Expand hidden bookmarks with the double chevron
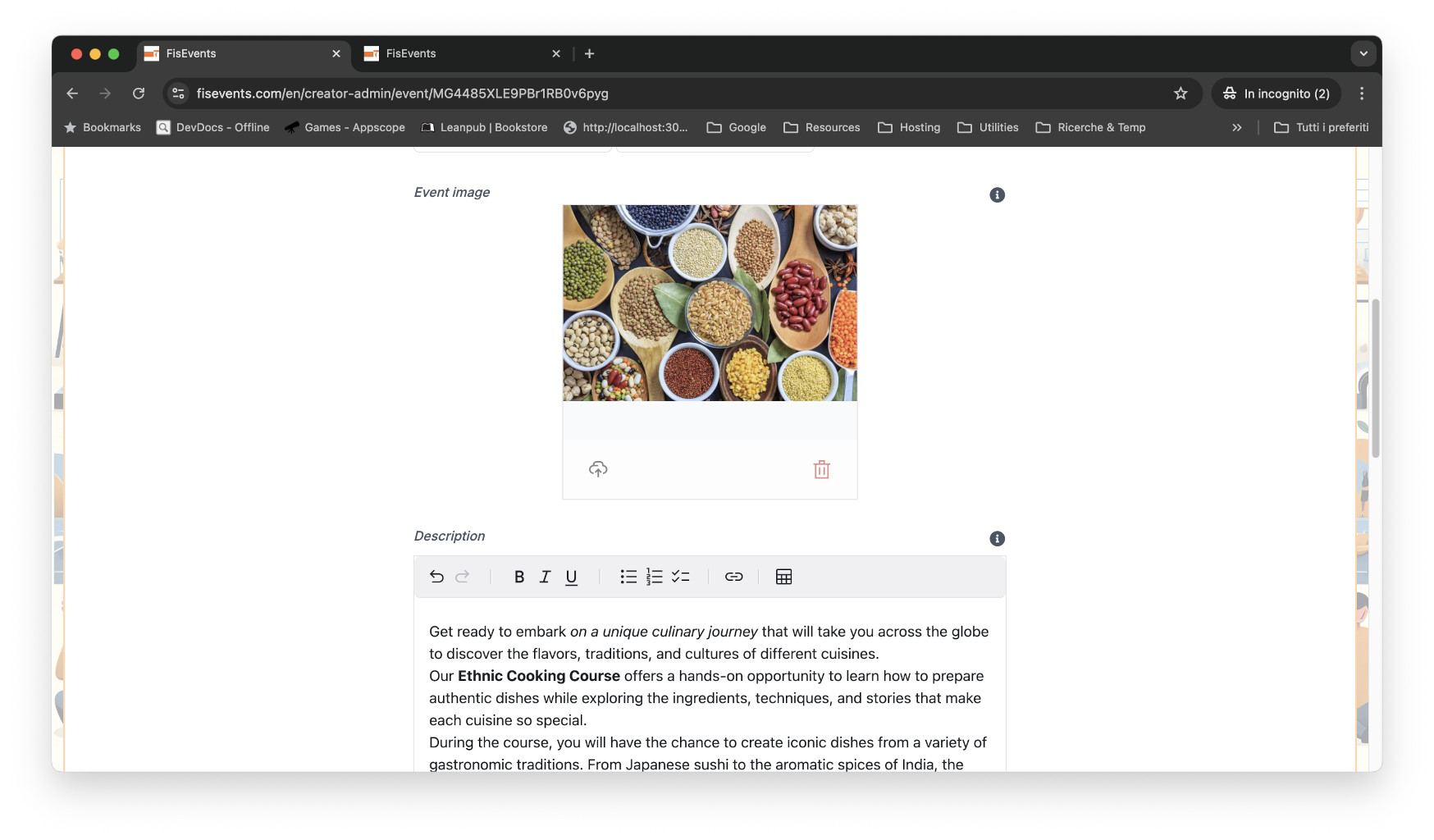Image resolution: width=1434 pixels, height=840 pixels. pos(1237,127)
